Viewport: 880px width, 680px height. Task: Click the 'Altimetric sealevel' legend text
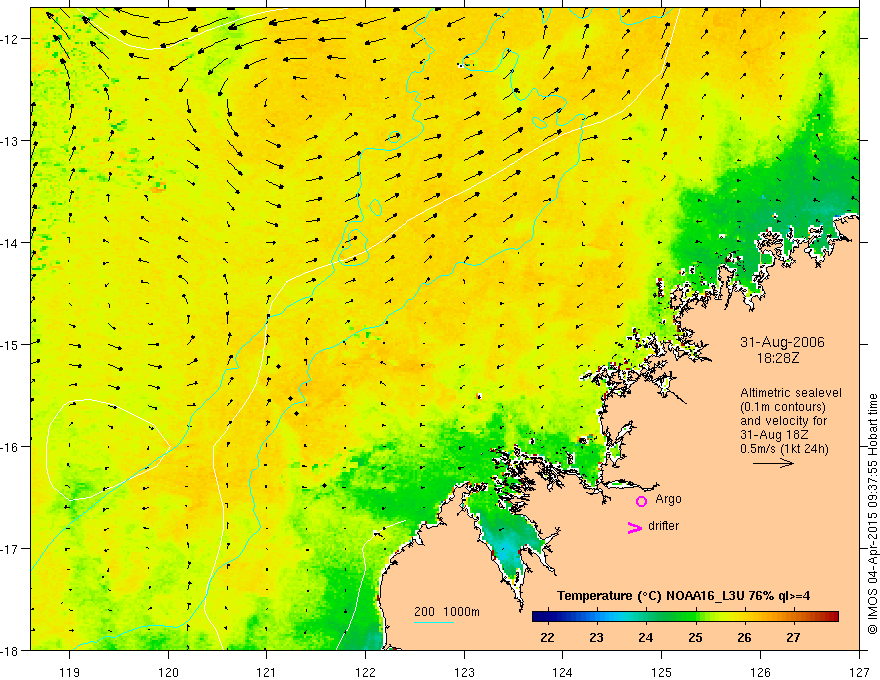tap(791, 393)
